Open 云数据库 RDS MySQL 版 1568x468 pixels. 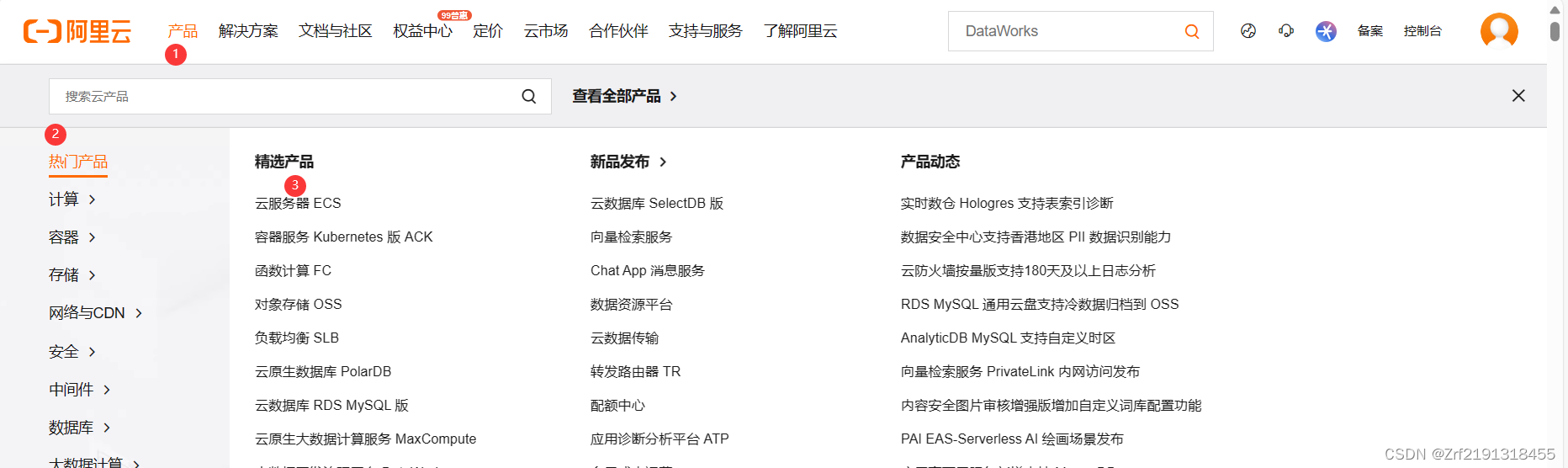click(331, 405)
